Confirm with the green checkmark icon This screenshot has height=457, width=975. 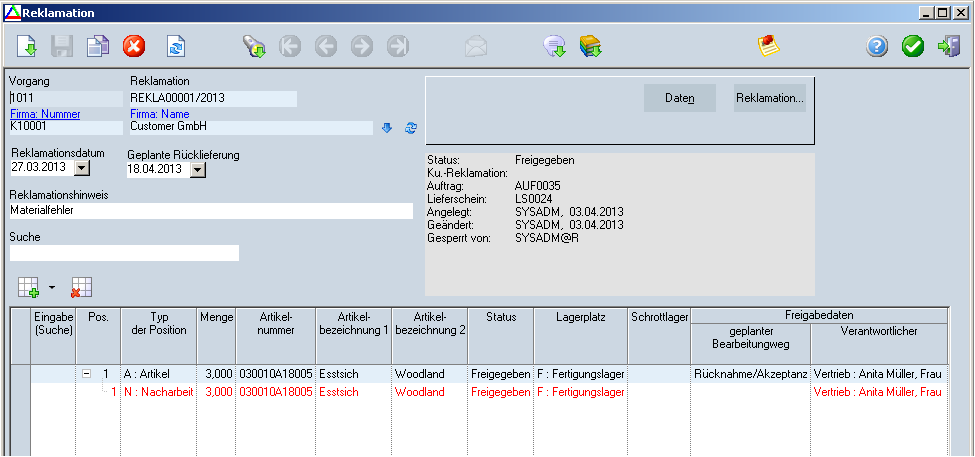coord(912,46)
